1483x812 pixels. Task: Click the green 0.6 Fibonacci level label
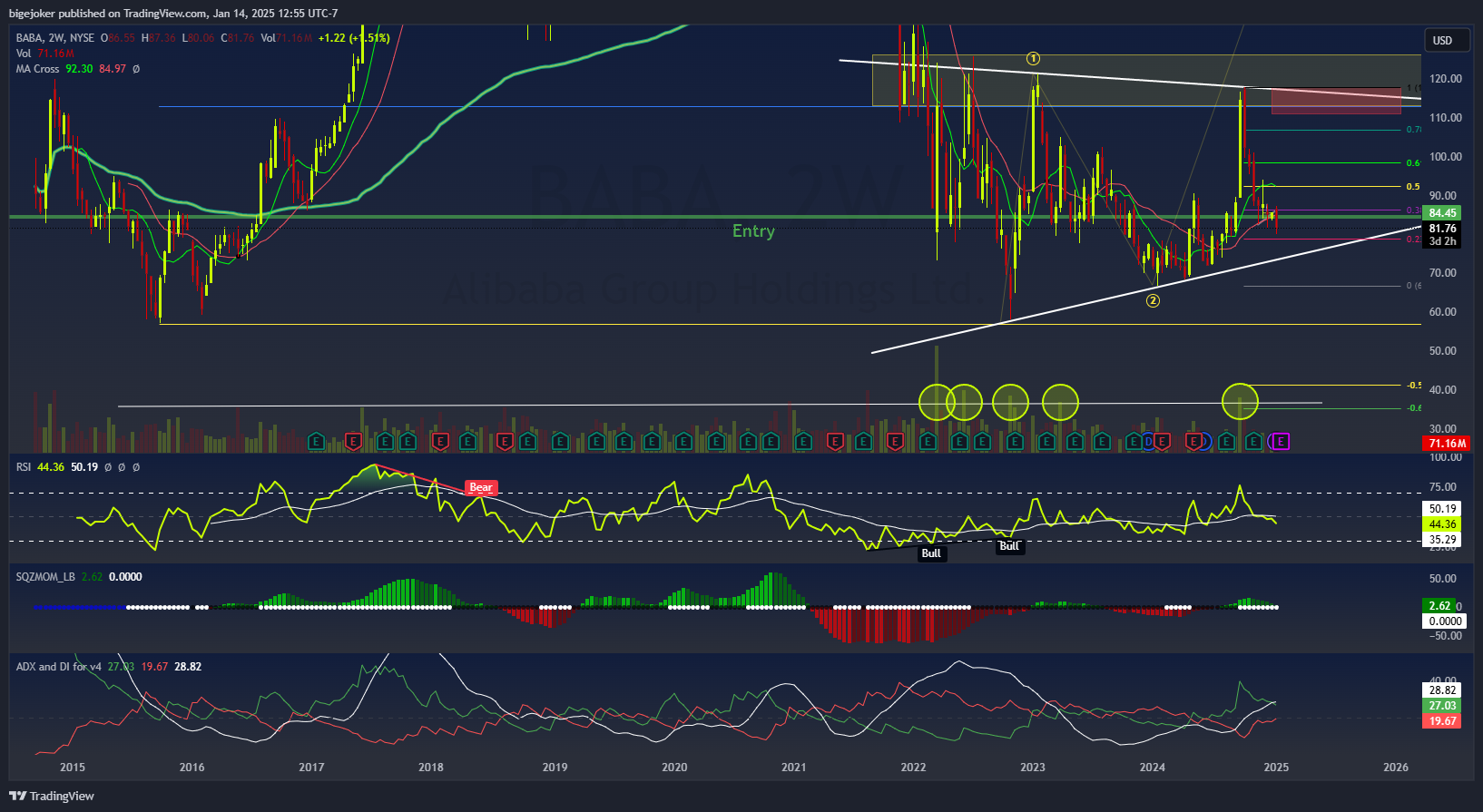pos(1413,163)
